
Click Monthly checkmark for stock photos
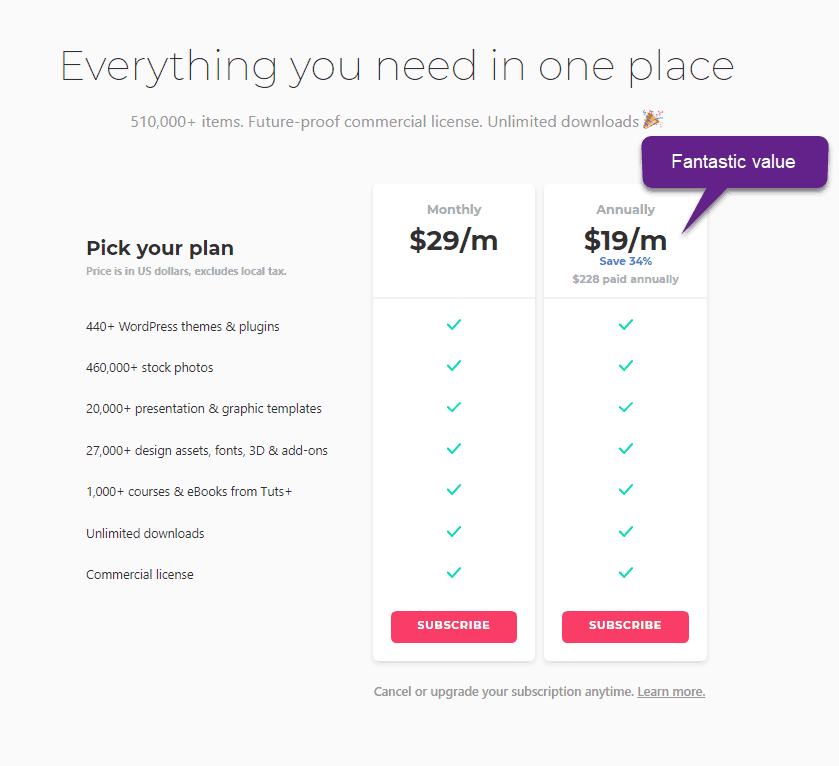454,366
